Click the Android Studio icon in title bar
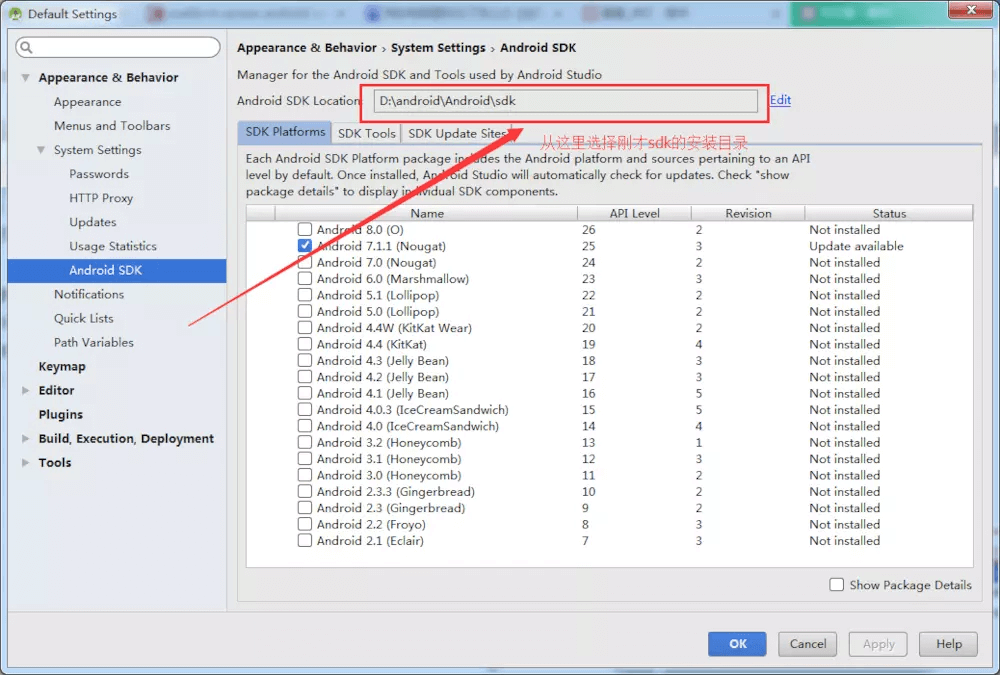The image size is (1000, 675). coord(15,13)
